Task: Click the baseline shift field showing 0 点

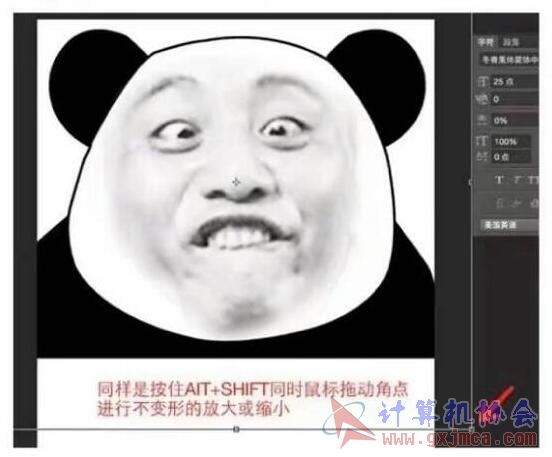Action: 511,157
